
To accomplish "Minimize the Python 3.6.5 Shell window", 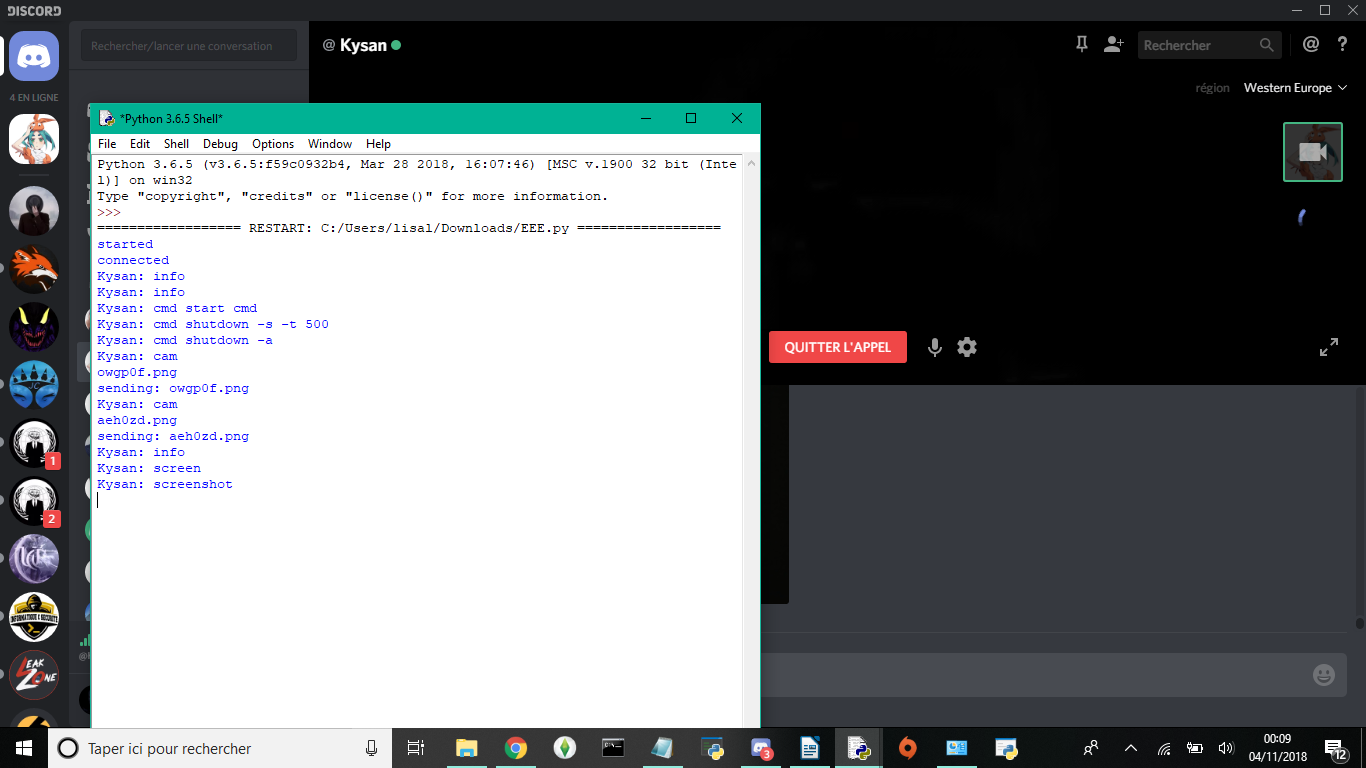I will (644, 118).
